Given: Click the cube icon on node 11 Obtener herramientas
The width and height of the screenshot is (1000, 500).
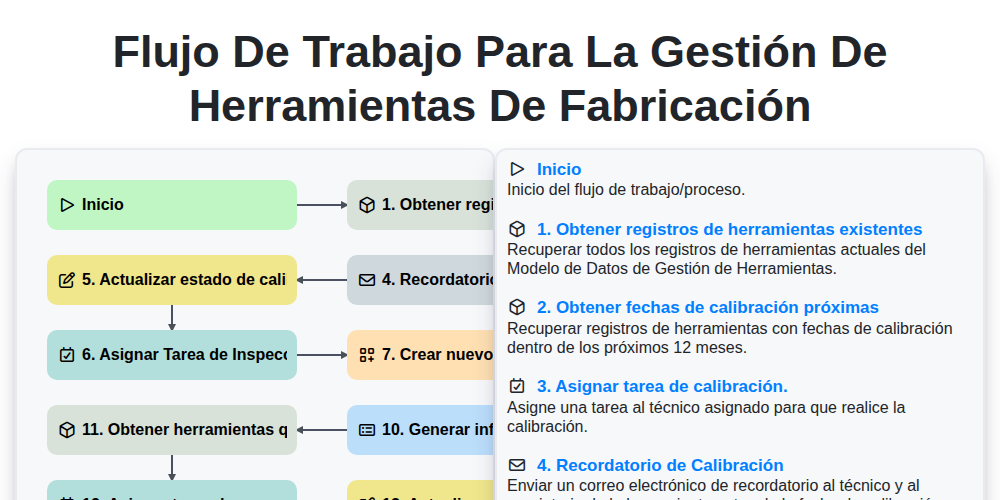Looking at the screenshot, I should pyautogui.click(x=67, y=430).
